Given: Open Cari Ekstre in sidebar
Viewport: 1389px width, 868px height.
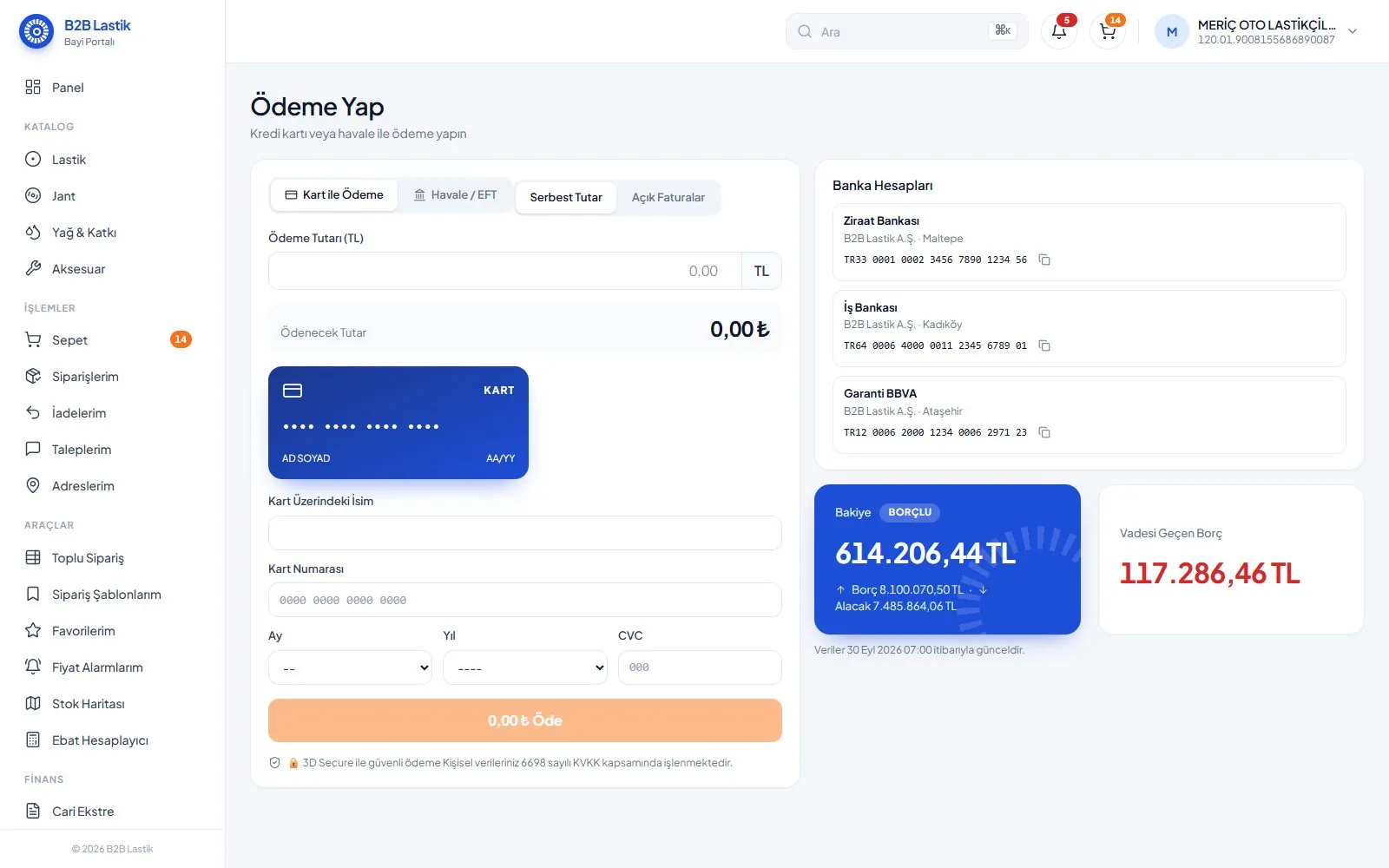Looking at the screenshot, I should tap(112, 811).
